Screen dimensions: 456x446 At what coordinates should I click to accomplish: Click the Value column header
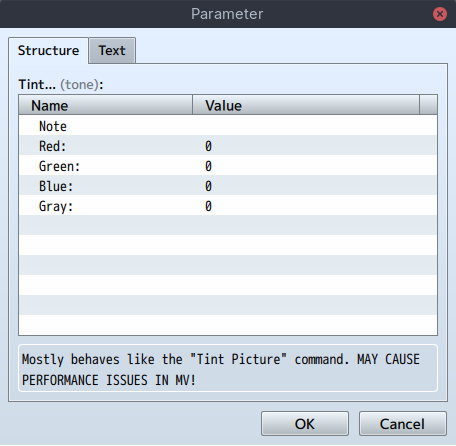coord(306,105)
